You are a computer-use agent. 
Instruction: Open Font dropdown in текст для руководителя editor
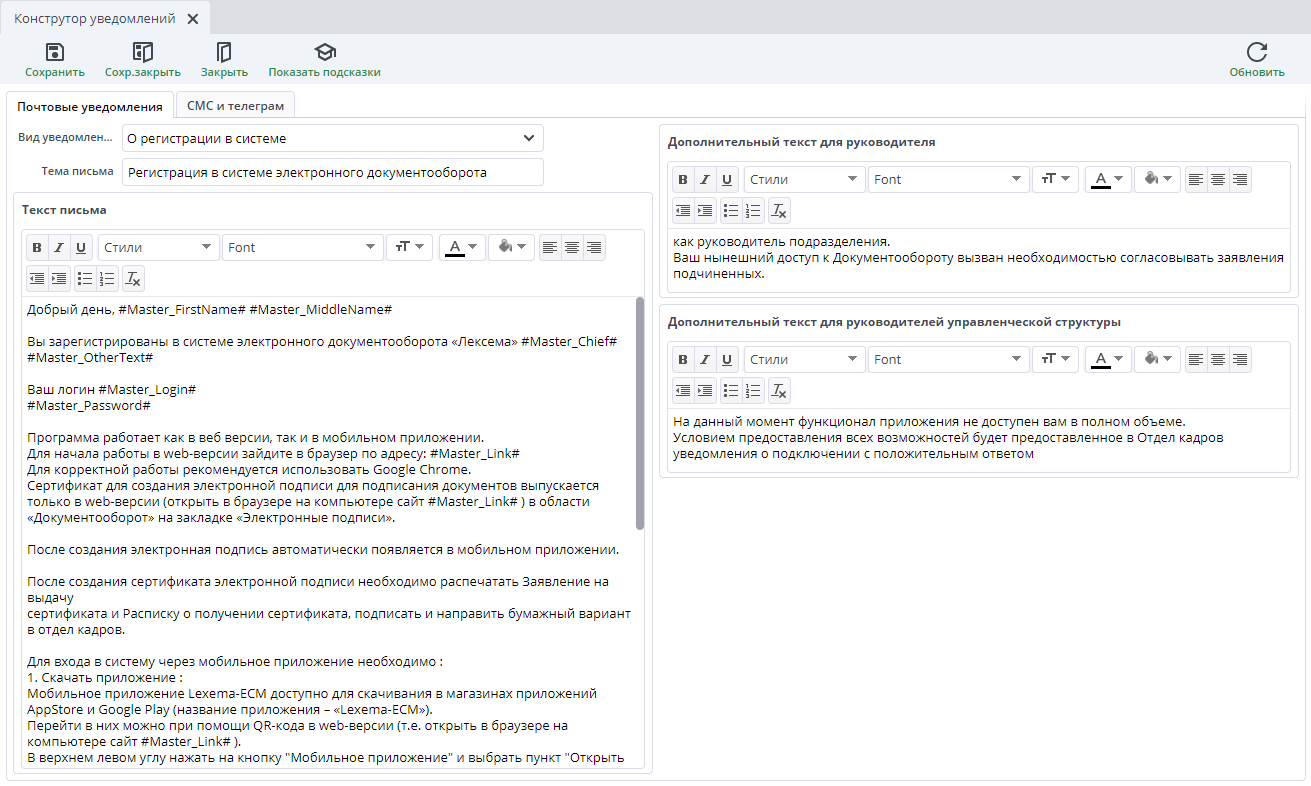click(x=949, y=179)
